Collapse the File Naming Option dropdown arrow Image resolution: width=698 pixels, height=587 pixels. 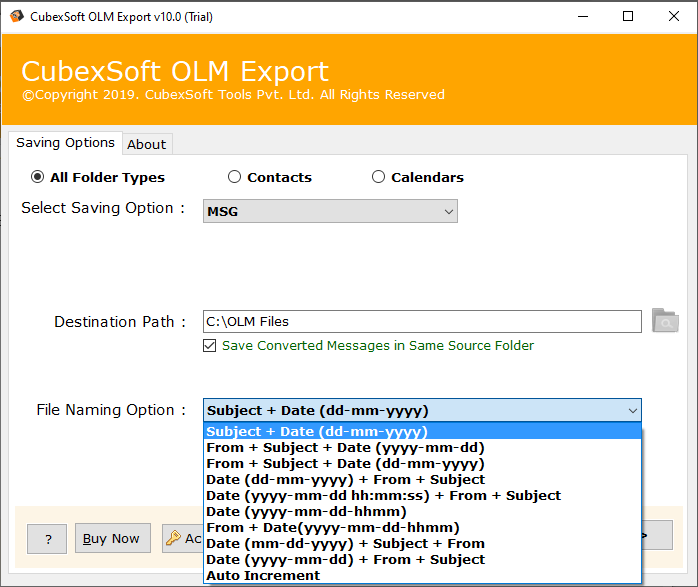click(x=633, y=410)
